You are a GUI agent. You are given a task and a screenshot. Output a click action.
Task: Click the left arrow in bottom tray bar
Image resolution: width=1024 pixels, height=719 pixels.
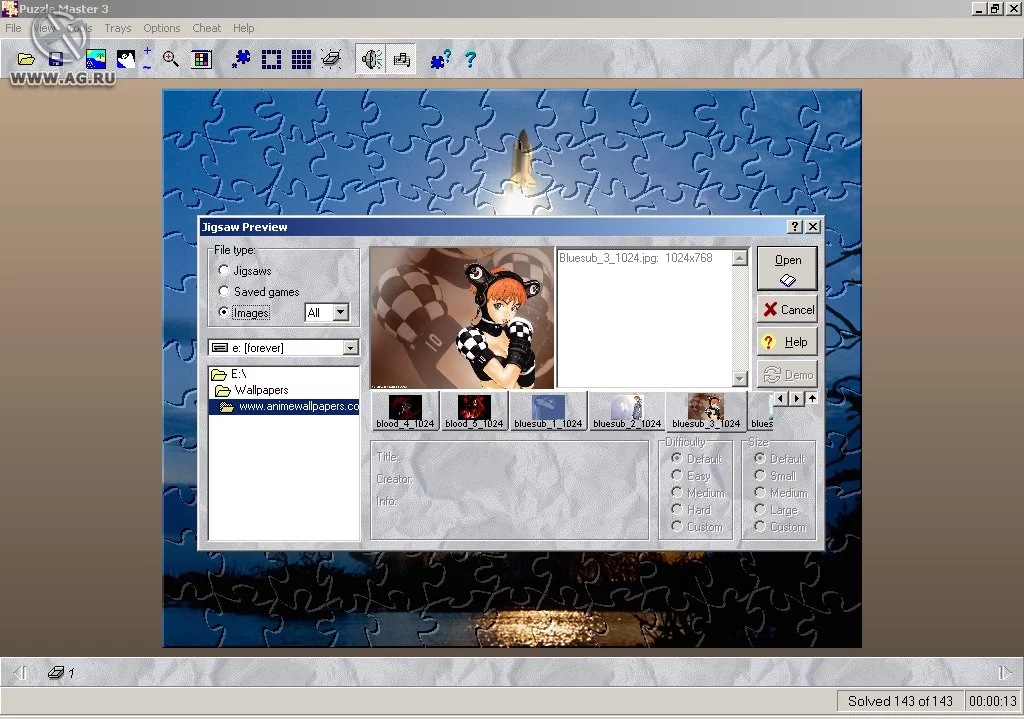click(x=20, y=672)
